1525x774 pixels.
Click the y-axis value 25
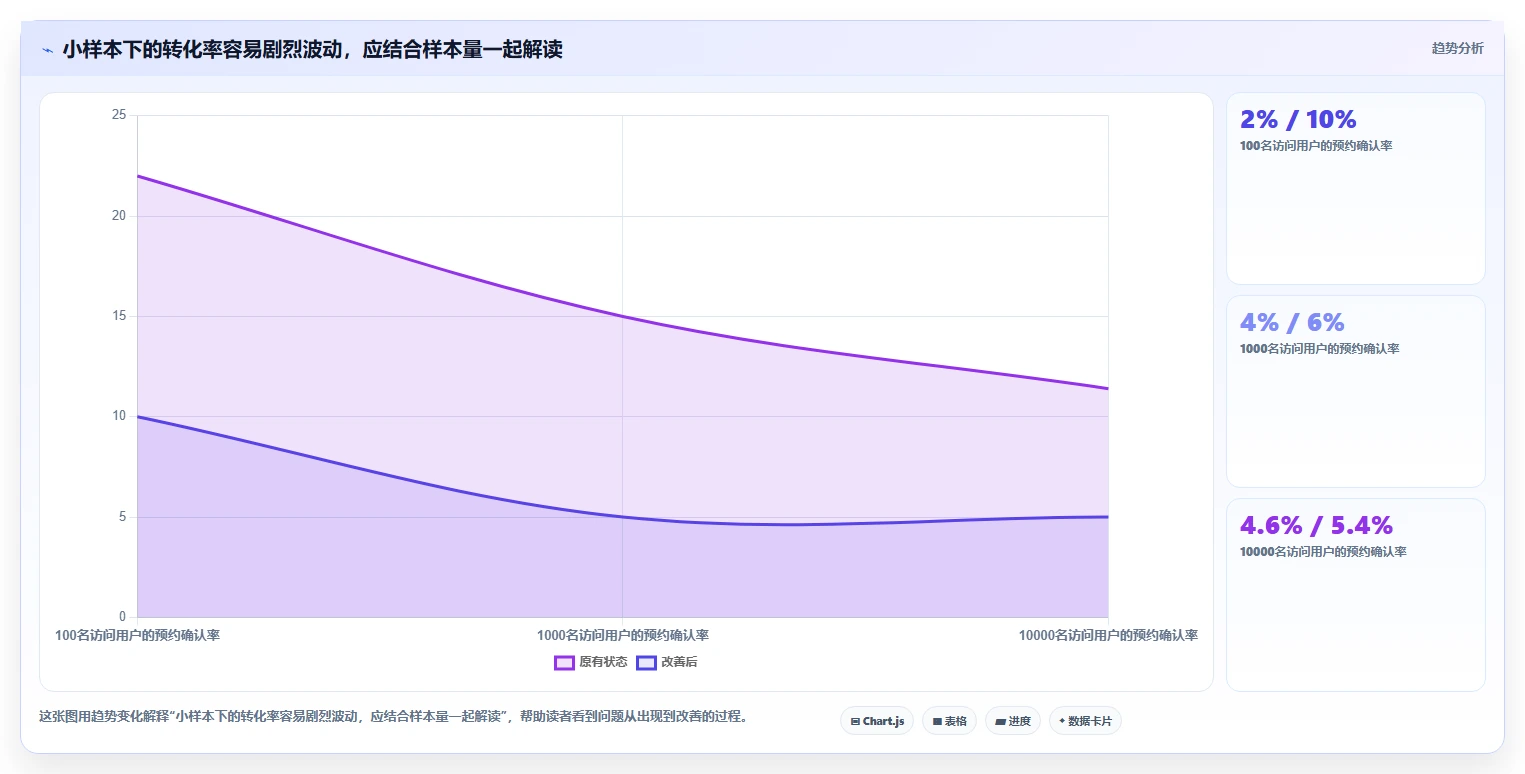119,115
